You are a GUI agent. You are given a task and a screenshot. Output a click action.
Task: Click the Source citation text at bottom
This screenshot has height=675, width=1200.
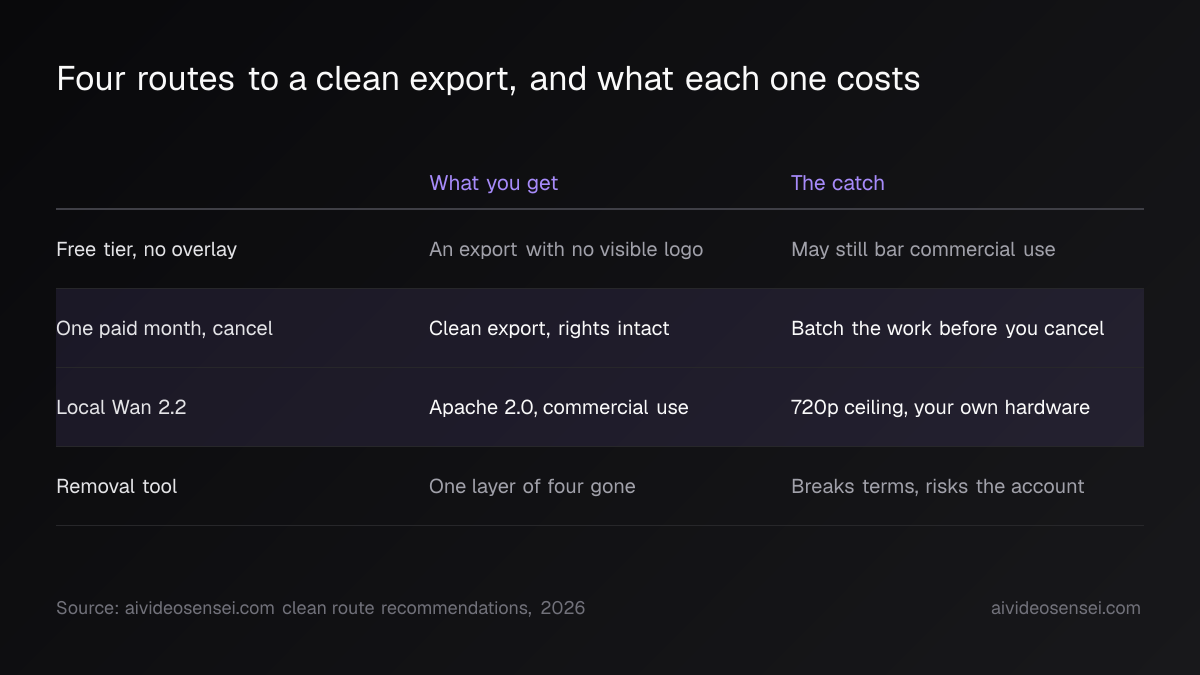coord(321,608)
